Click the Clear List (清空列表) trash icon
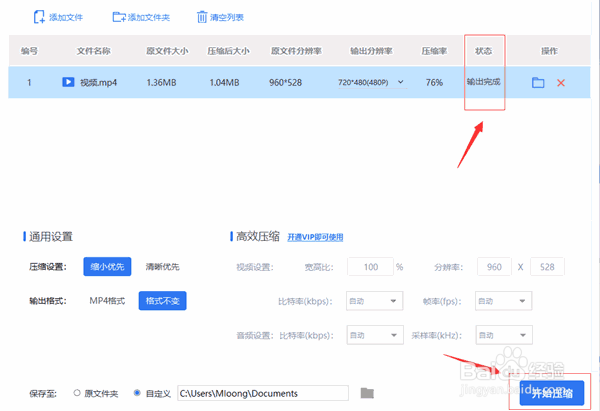This screenshot has width=600, height=411. pos(202,17)
